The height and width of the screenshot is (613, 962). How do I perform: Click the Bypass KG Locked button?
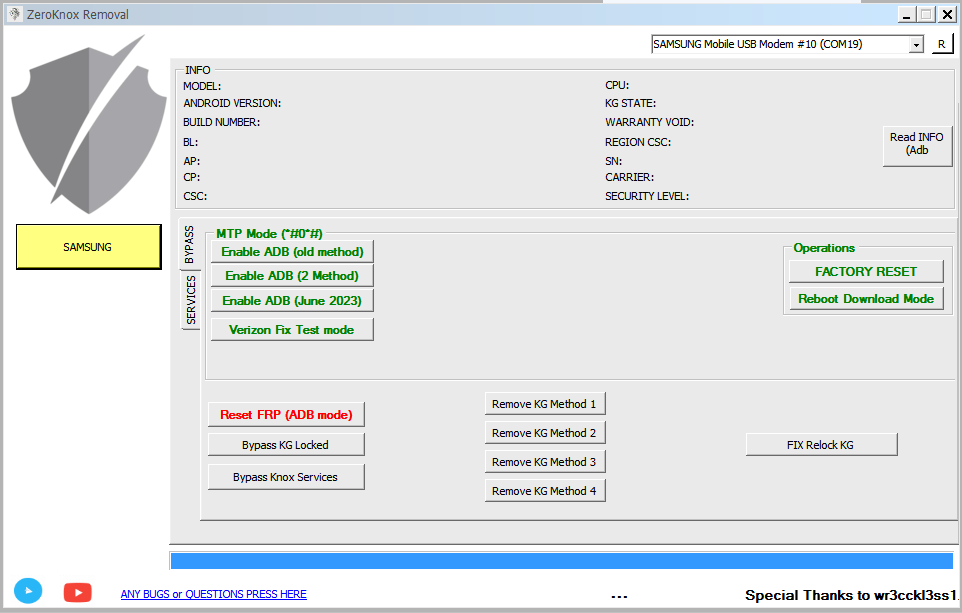point(287,445)
